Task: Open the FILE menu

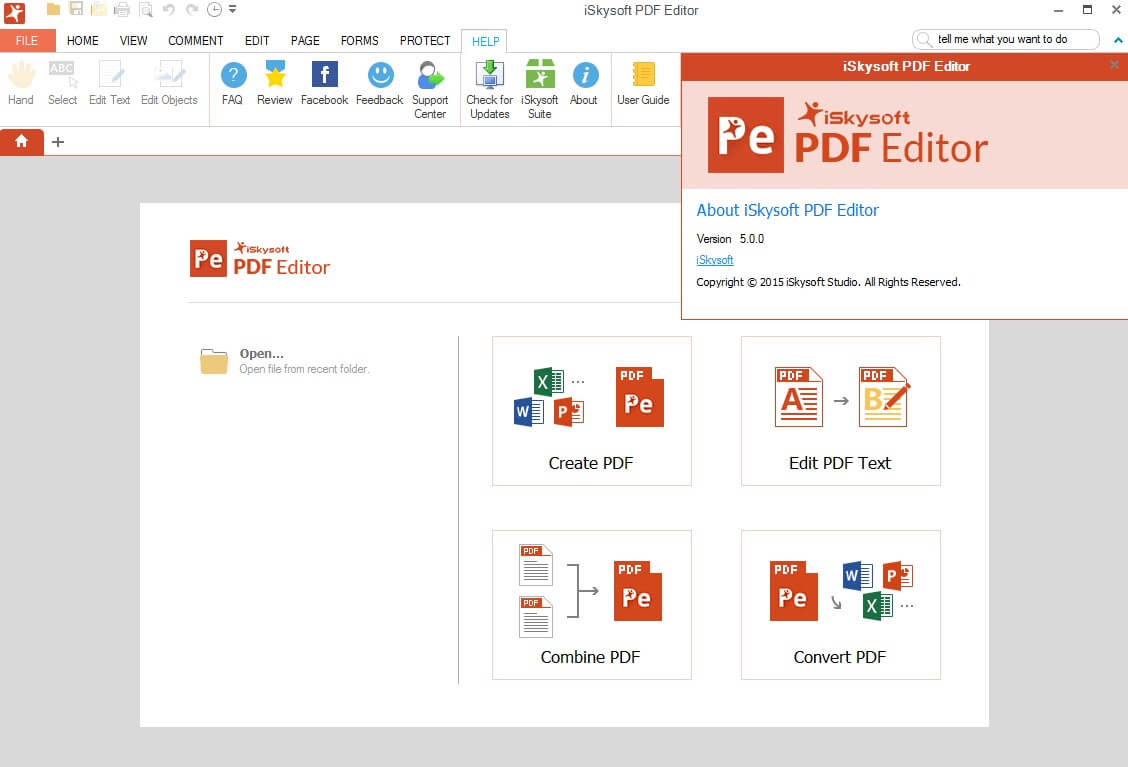Action: coord(27,41)
